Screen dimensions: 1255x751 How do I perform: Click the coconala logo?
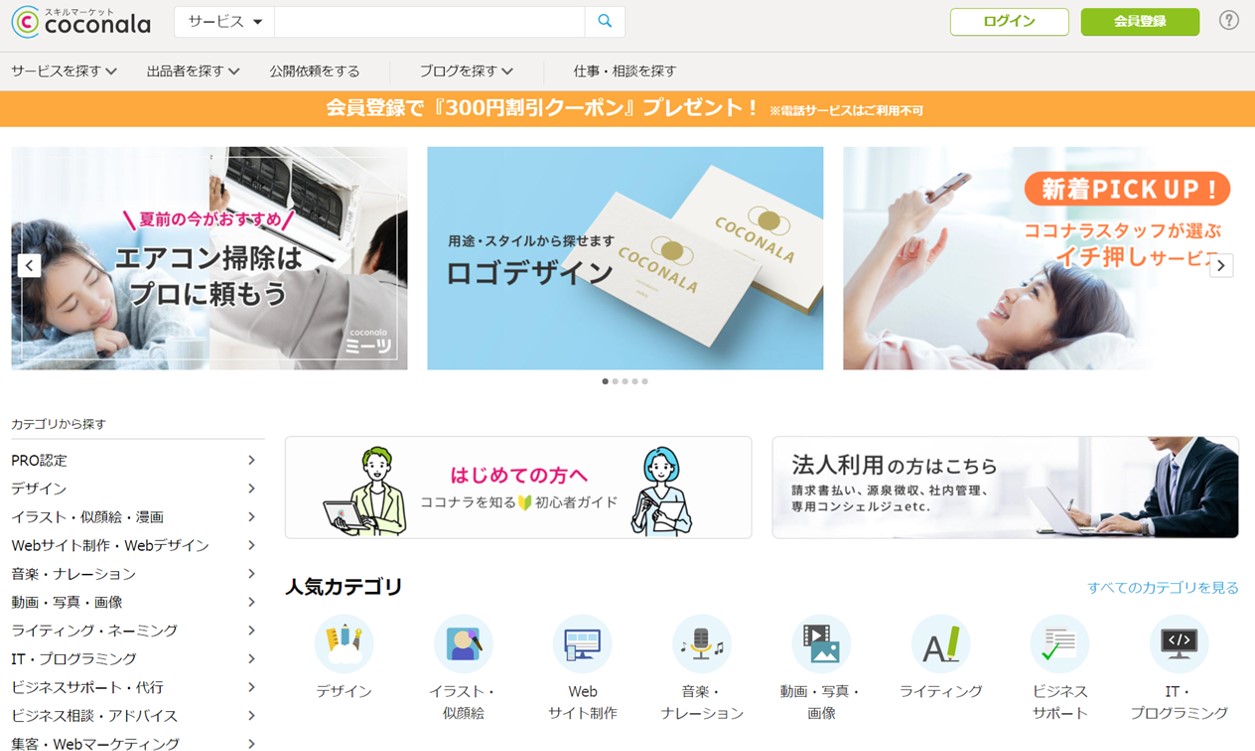tap(81, 22)
